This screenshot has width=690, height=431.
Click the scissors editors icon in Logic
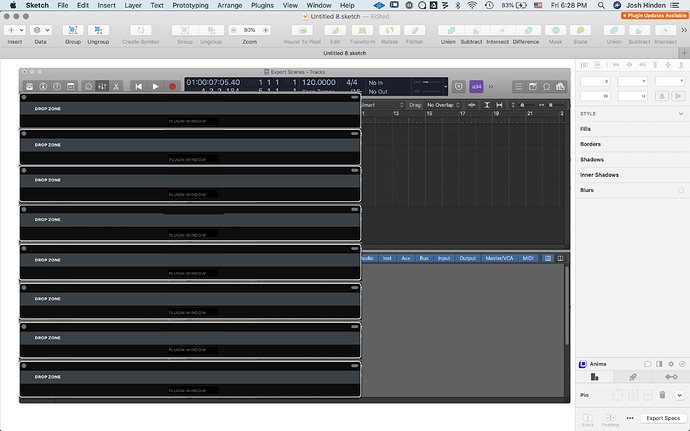[116, 87]
